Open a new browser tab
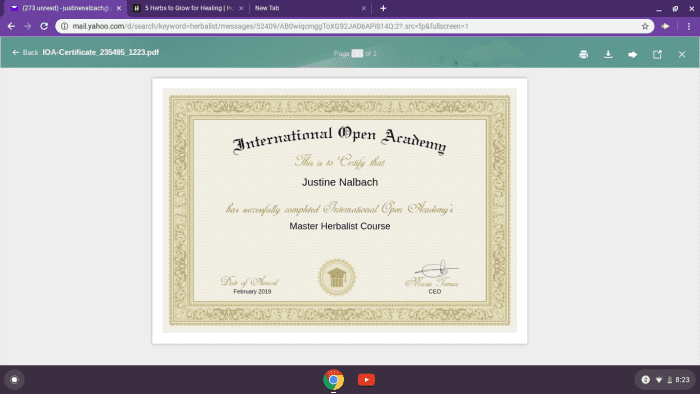This screenshot has height=394, width=700. coord(383,8)
